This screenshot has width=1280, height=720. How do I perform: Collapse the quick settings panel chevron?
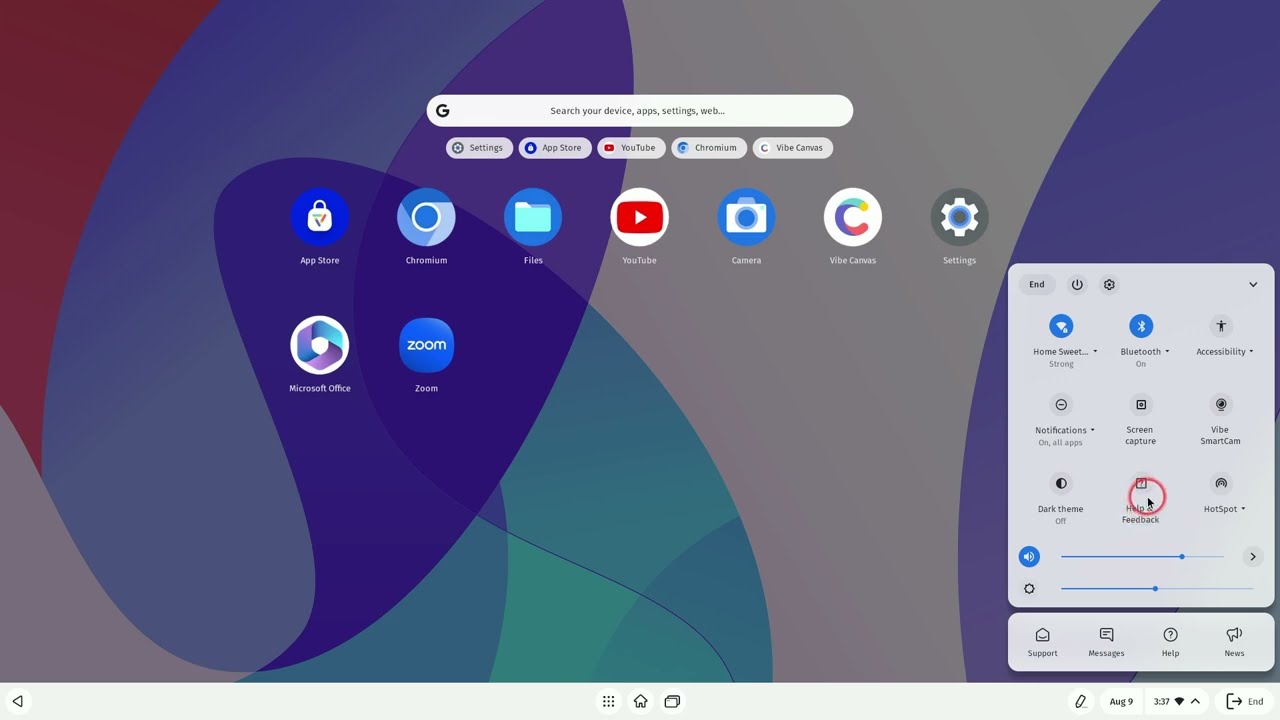pos(1253,285)
